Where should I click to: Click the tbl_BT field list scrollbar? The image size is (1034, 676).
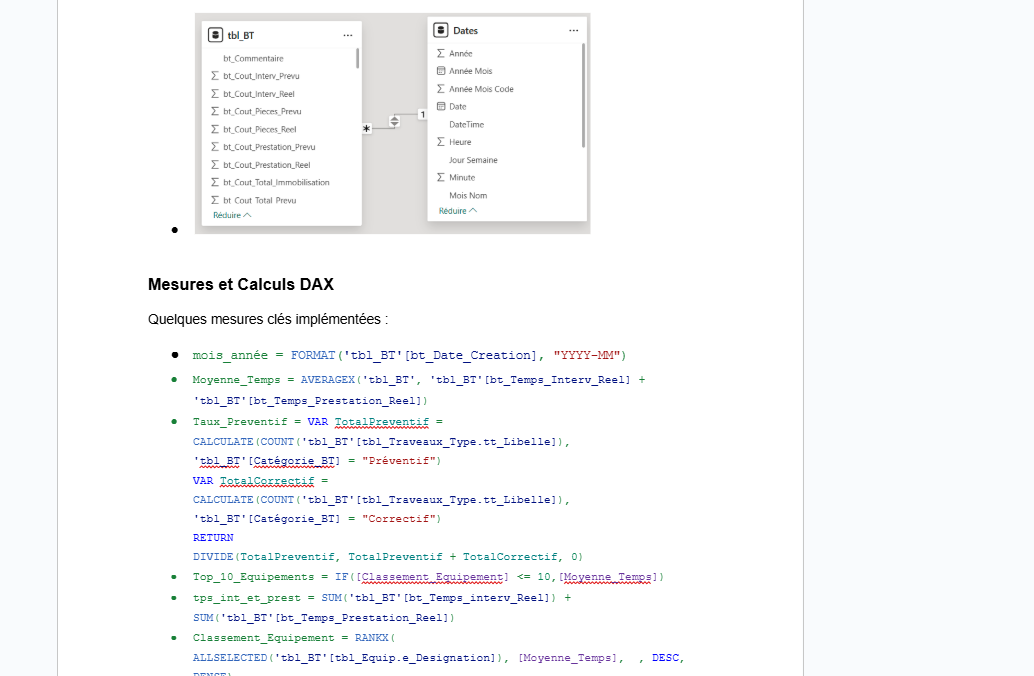coord(357,59)
